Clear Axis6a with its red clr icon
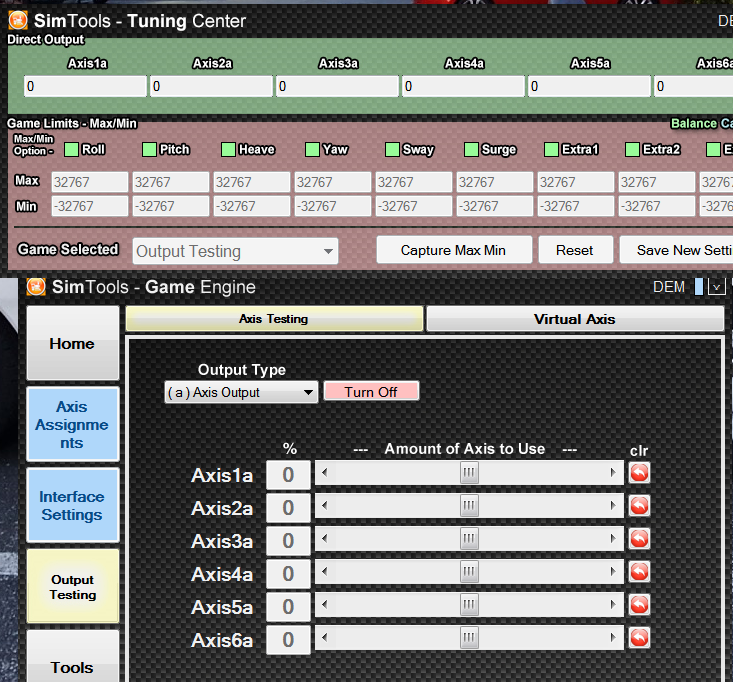Image resolution: width=733 pixels, height=693 pixels. click(639, 638)
